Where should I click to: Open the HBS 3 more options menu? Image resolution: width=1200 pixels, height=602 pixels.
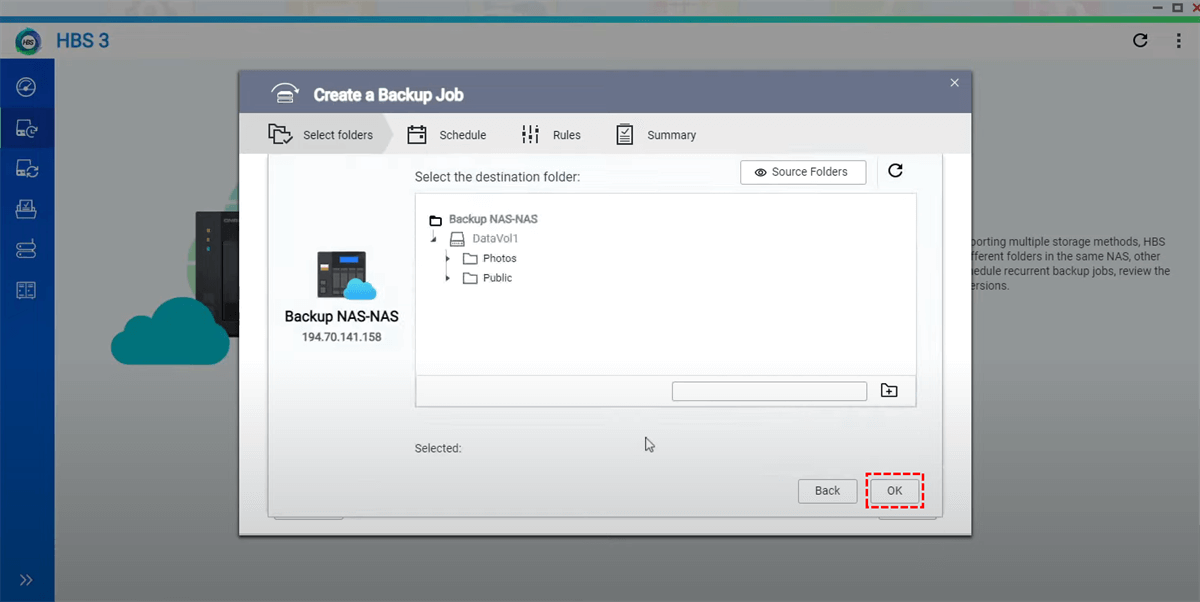pyautogui.click(x=1179, y=41)
